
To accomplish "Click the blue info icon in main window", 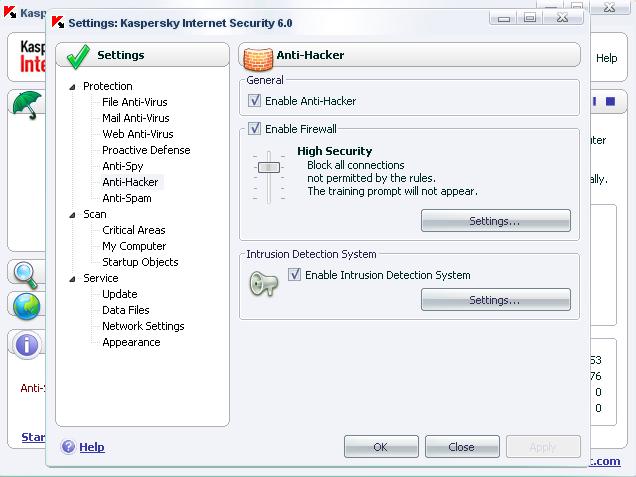I will pyautogui.click(x=27, y=345).
